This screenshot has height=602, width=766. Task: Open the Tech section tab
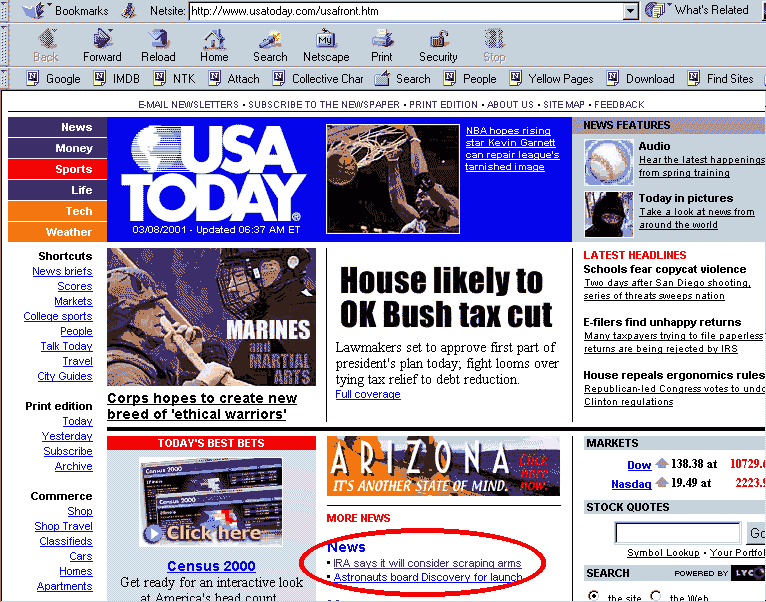[58, 211]
